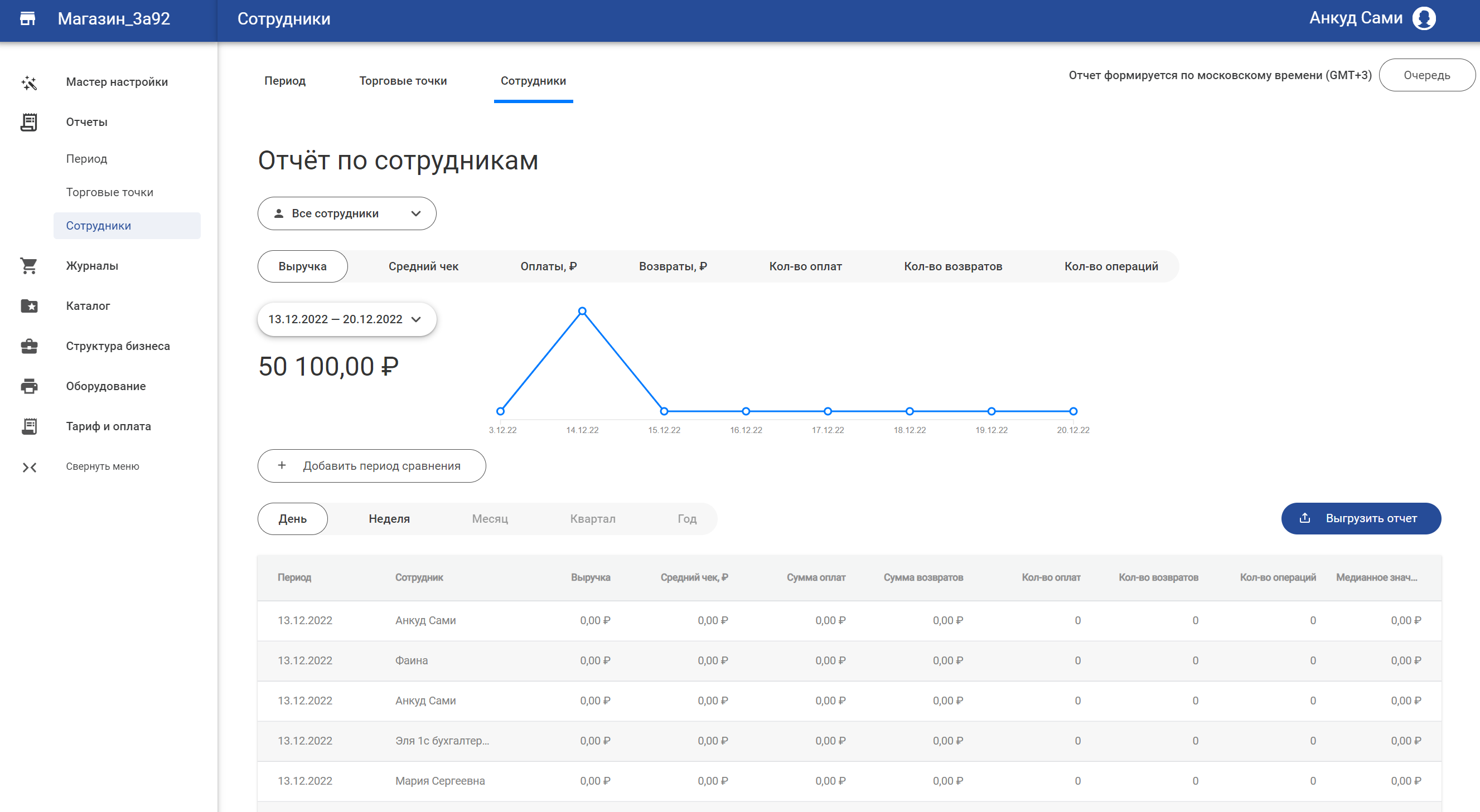Open Мастер настройки in sidebar
1480x812 pixels.
pyautogui.click(x=117, y=82)
